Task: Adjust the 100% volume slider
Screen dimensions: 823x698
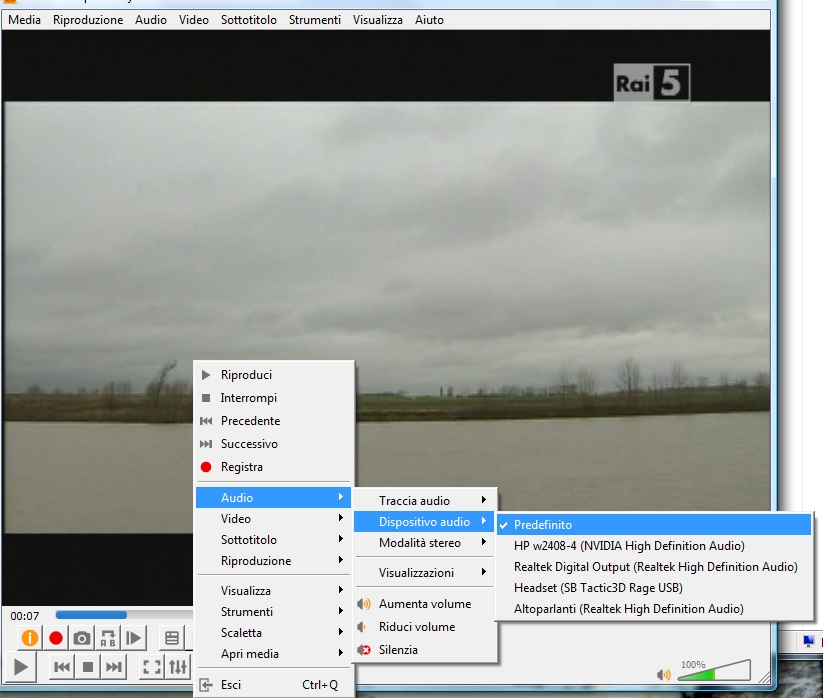Action: (714, 670)
